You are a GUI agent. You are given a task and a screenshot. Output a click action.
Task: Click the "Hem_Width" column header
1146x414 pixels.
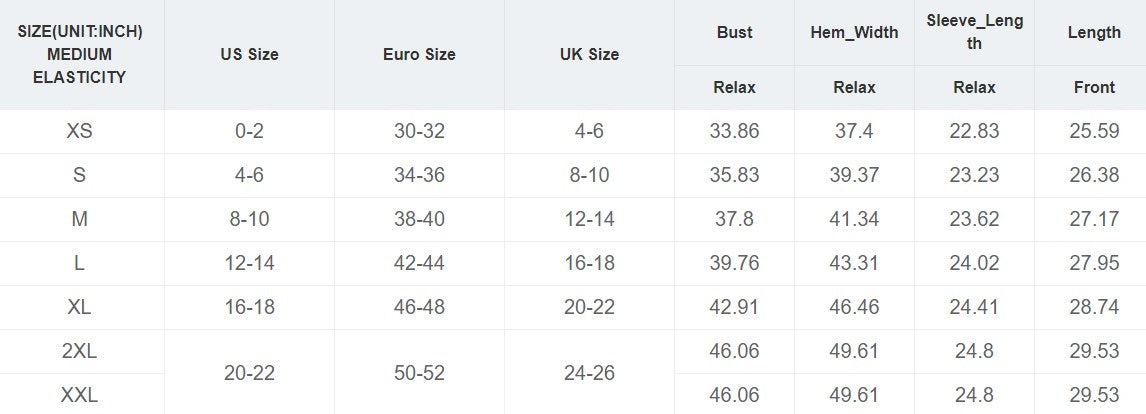click(x=854, y=32)
